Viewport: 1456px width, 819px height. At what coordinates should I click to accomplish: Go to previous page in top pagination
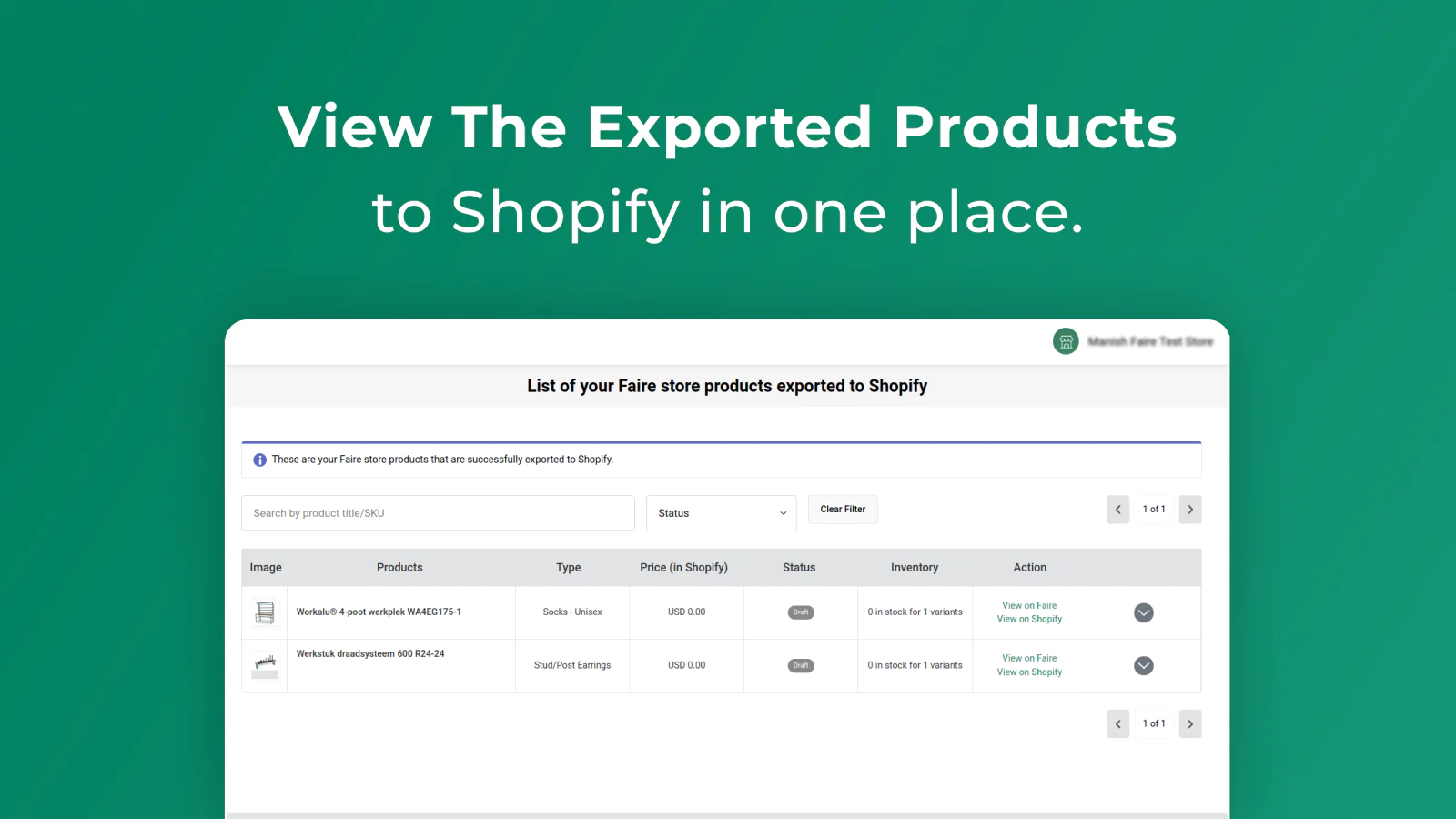(1118, 510)
